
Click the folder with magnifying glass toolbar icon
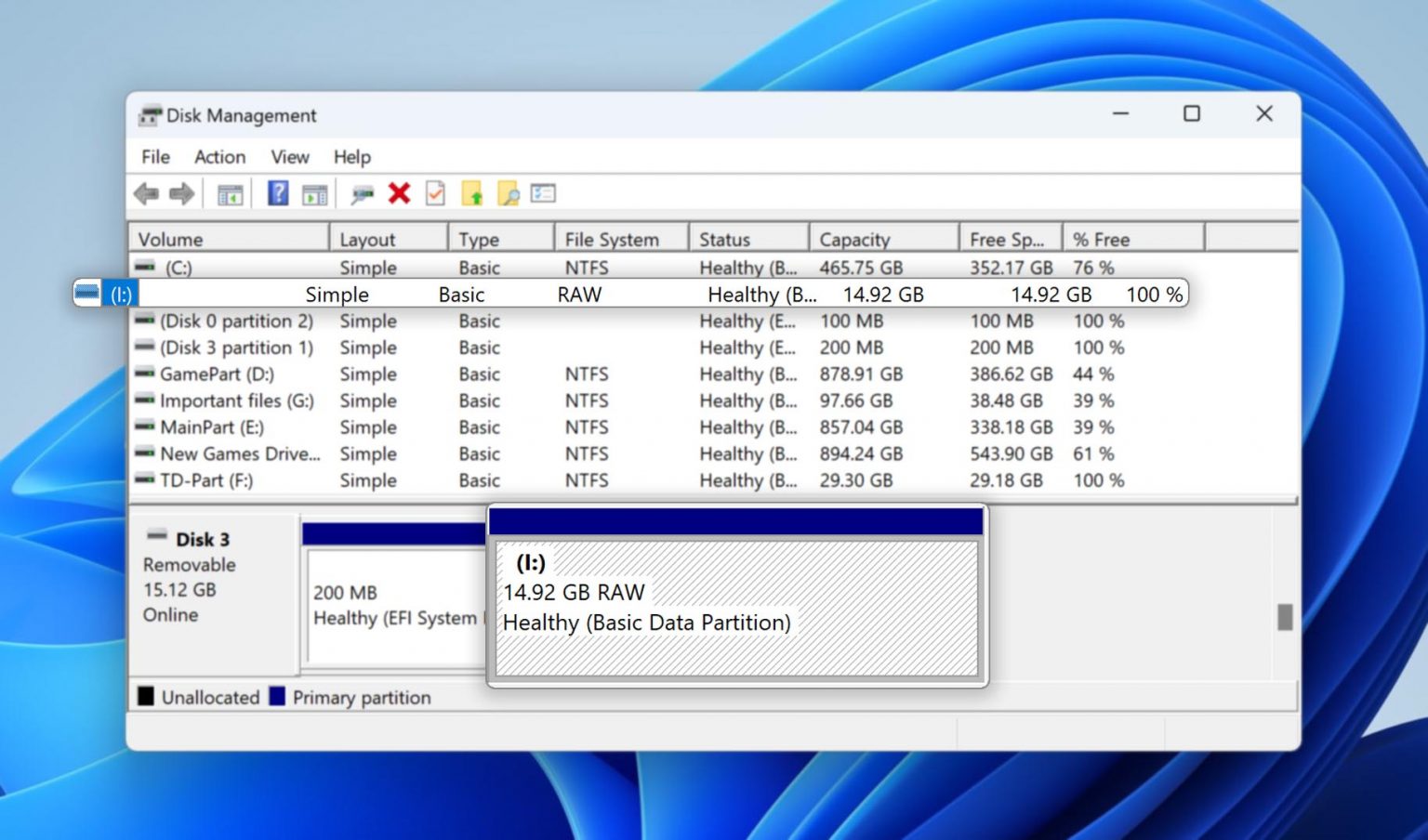point(507,193)
